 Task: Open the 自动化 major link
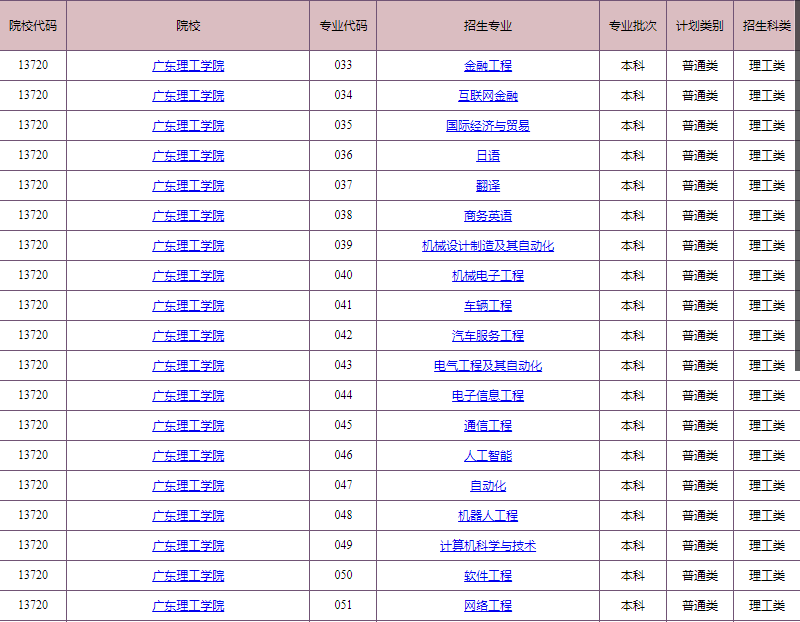(x=488, y=486)
